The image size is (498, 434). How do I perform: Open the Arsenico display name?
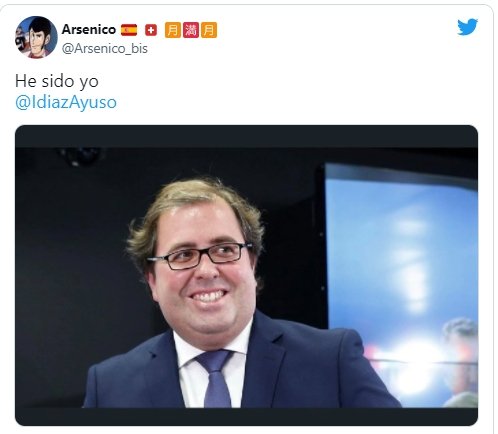point(89,29)
